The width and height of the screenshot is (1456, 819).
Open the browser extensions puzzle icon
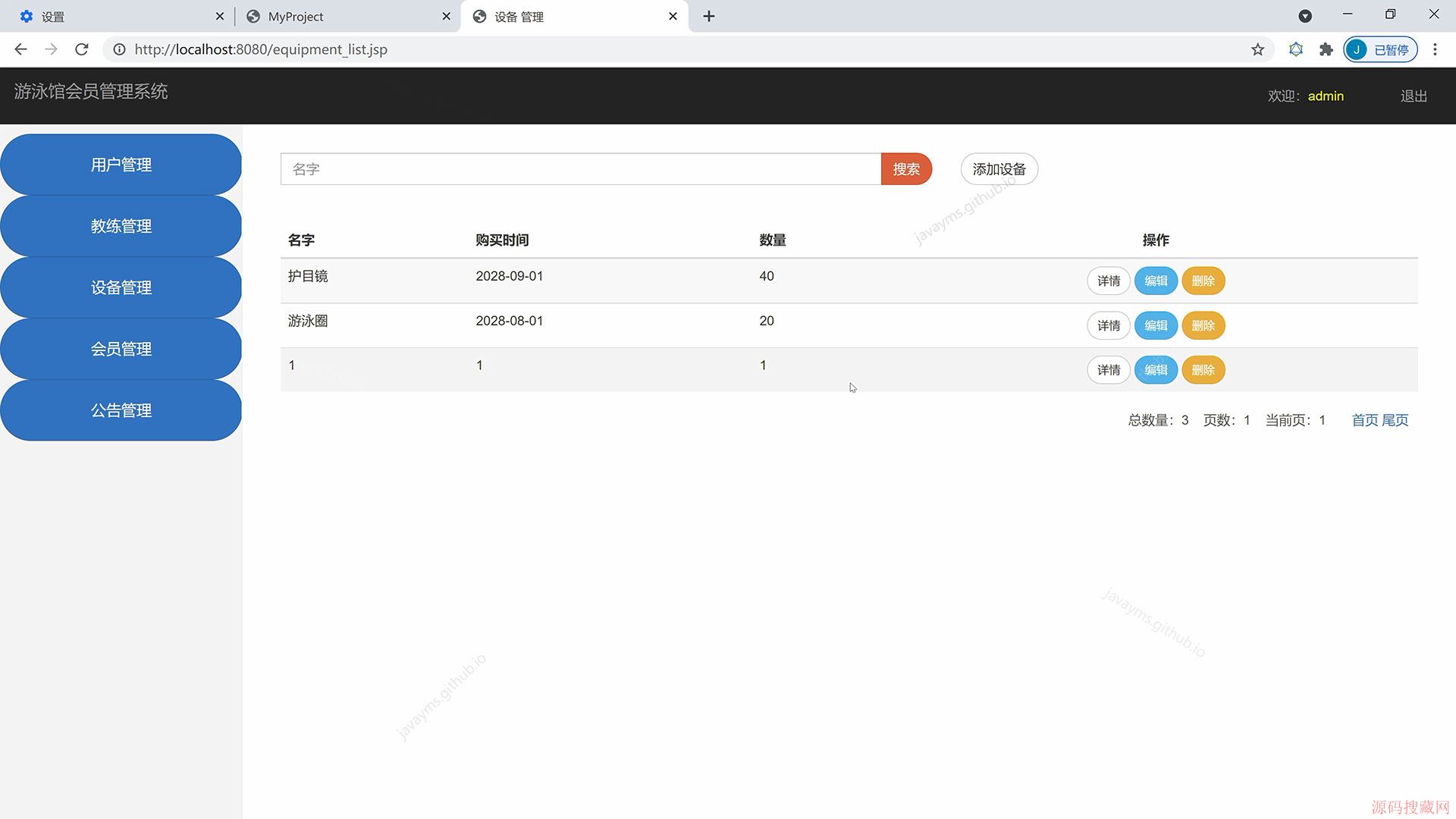[x=1326, y=49]
